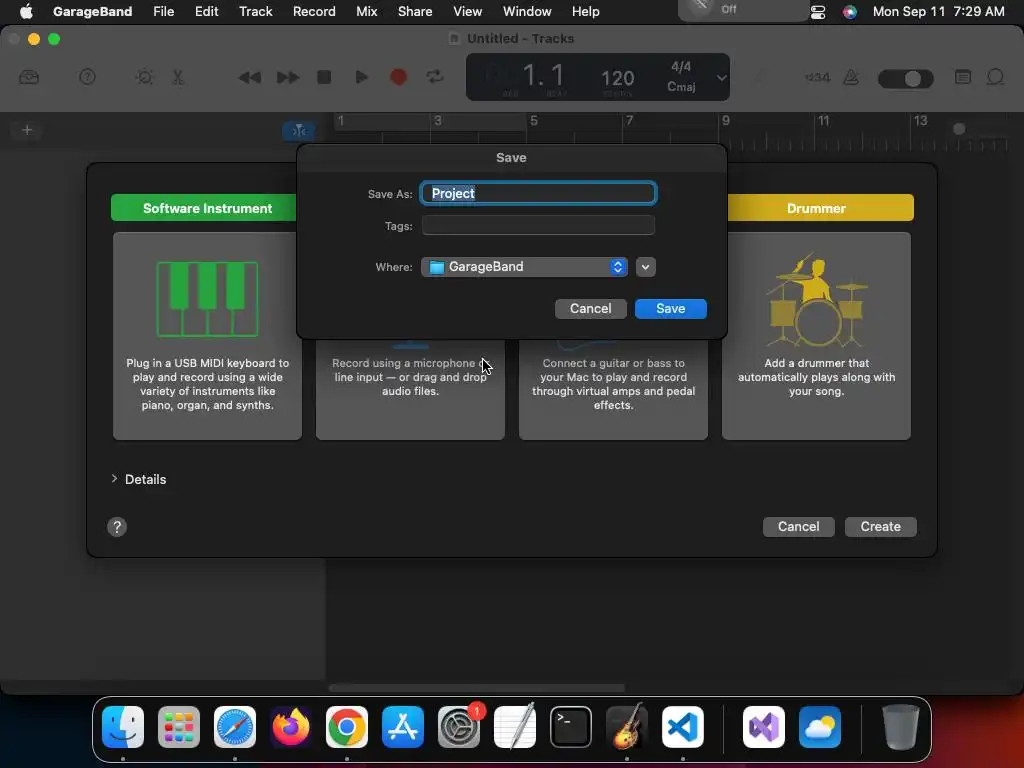Click the 4/4 time signature

681,67
